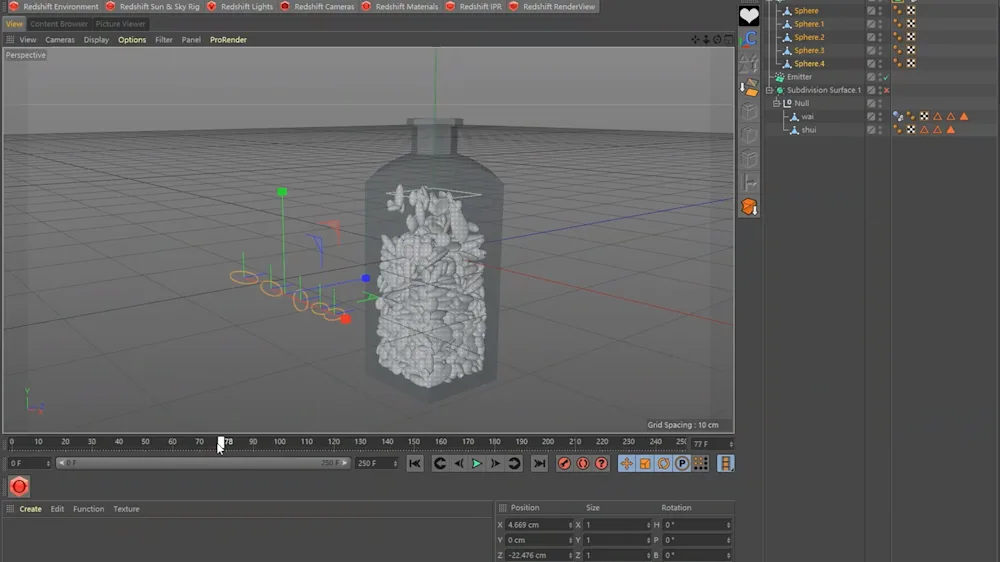Click the frame range slider bar

[x=200, y=463]
